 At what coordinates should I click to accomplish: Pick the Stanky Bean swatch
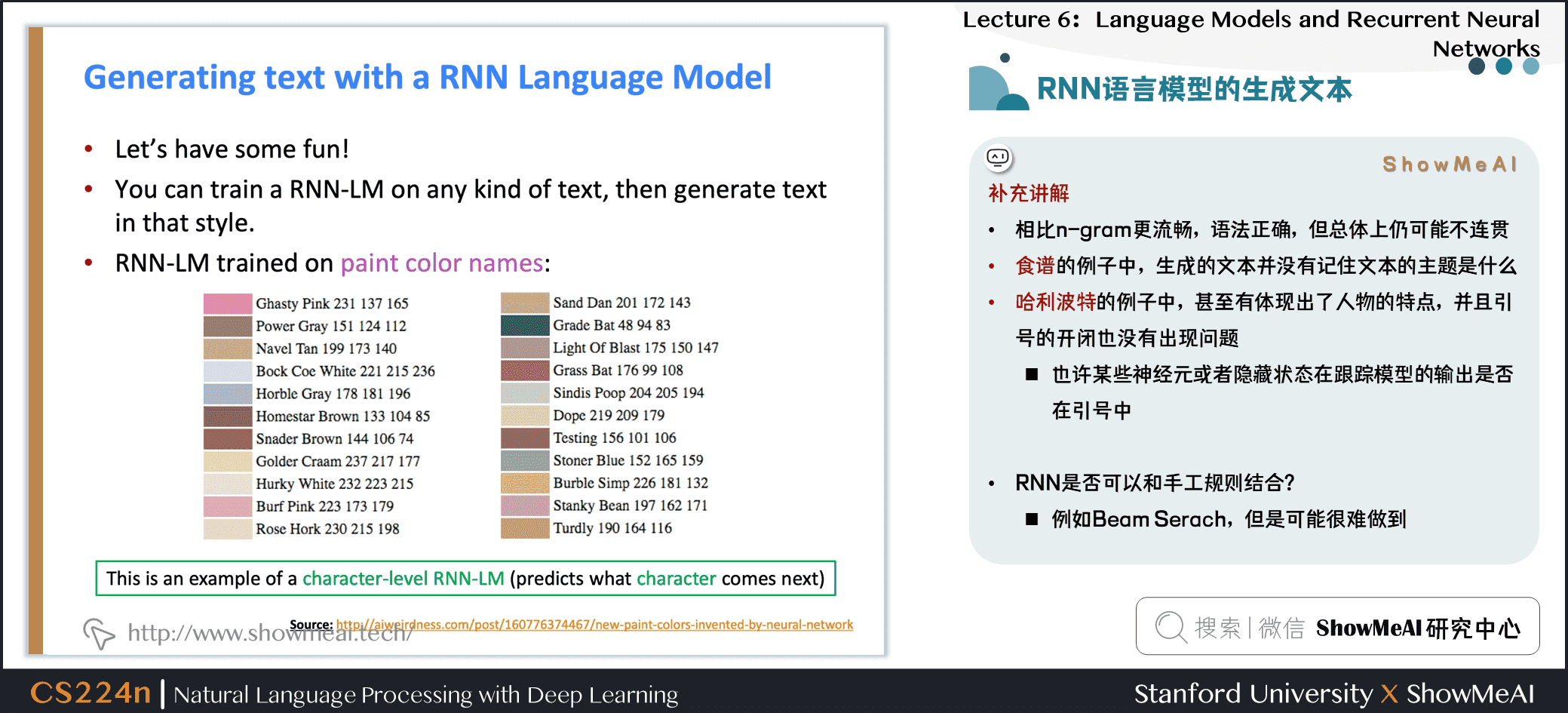tap(525, 506)
